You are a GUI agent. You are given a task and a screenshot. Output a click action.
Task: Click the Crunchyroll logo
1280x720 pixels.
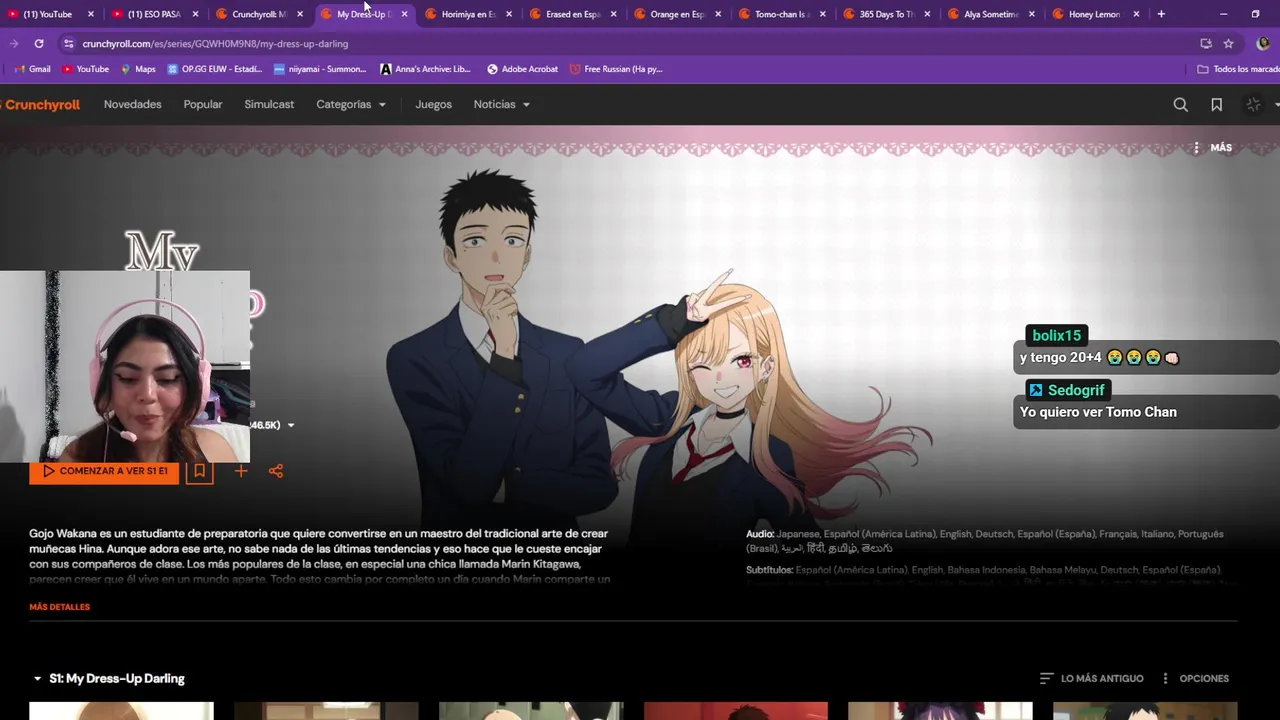point(40,104)
